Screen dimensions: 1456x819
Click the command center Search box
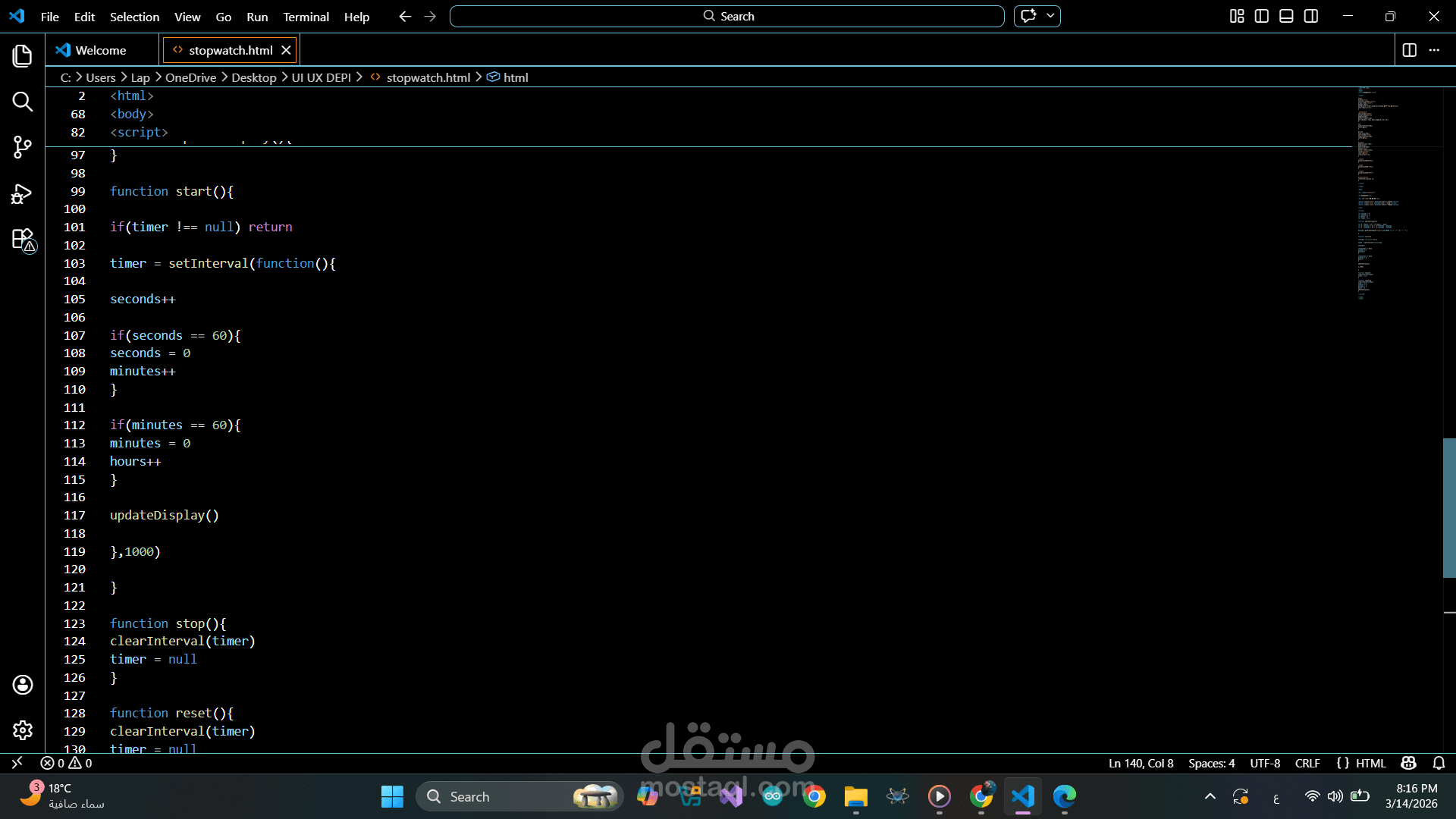[x=726, y=16]
